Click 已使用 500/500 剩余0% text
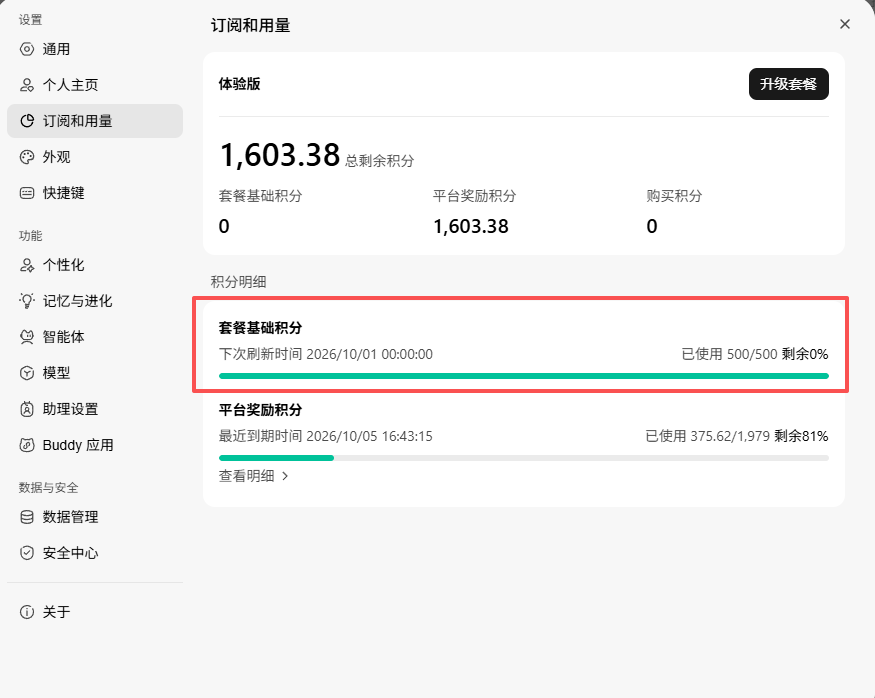This screenshot has width=875, height=698. (x=754, y=354)
